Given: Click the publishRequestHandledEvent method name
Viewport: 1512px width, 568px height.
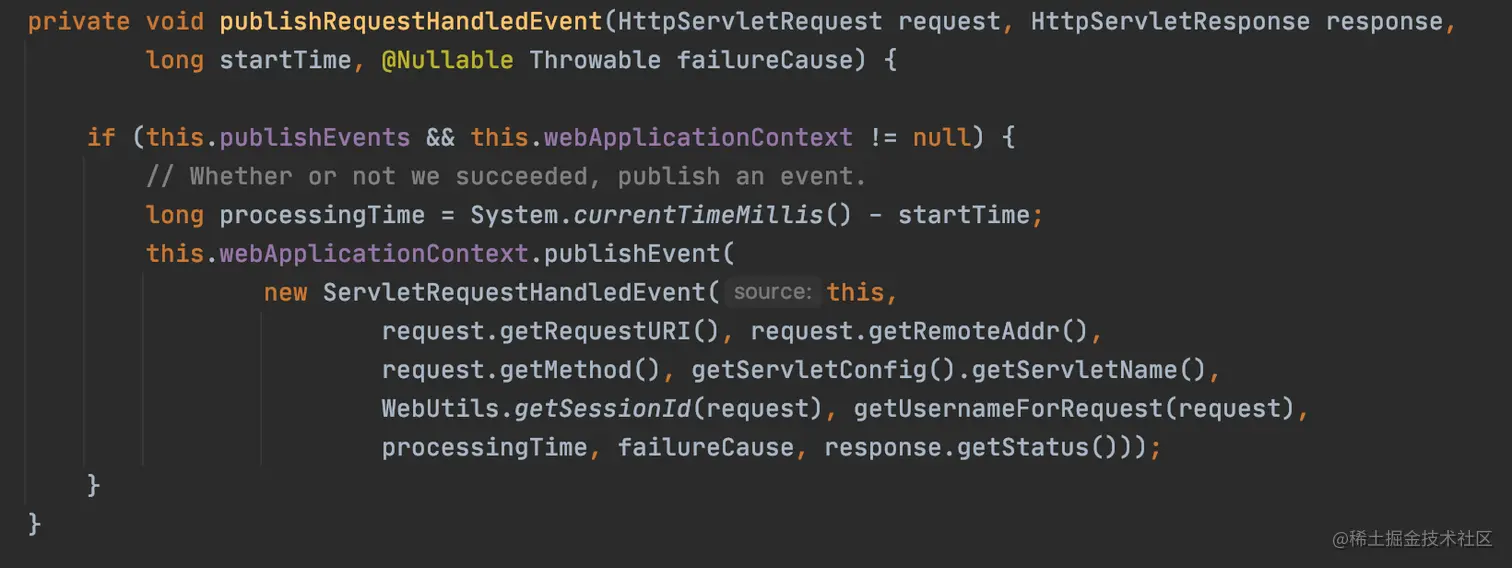Looking at the screenshot, I should pos(411,21).
